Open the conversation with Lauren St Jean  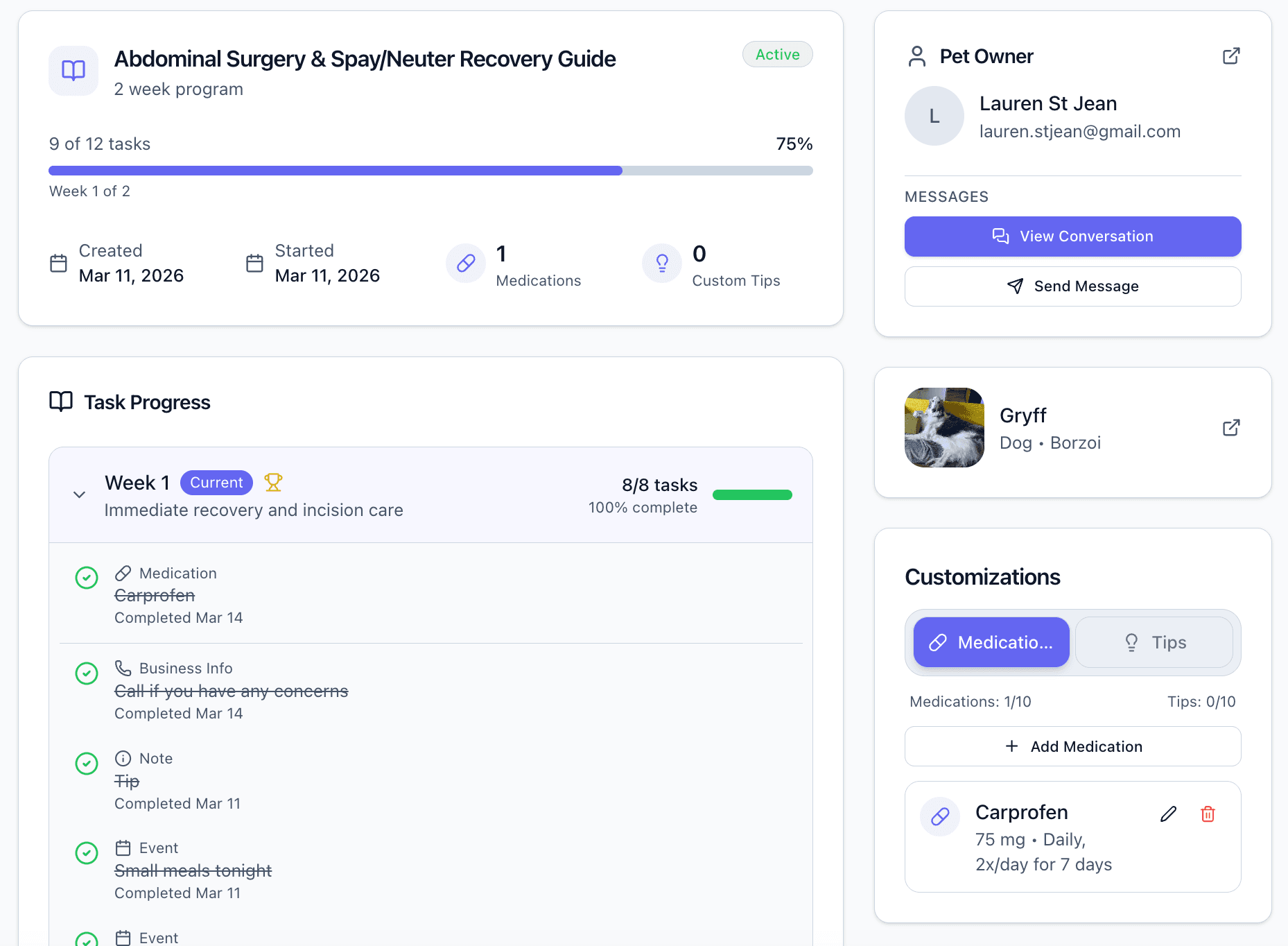click(1072, 236)
